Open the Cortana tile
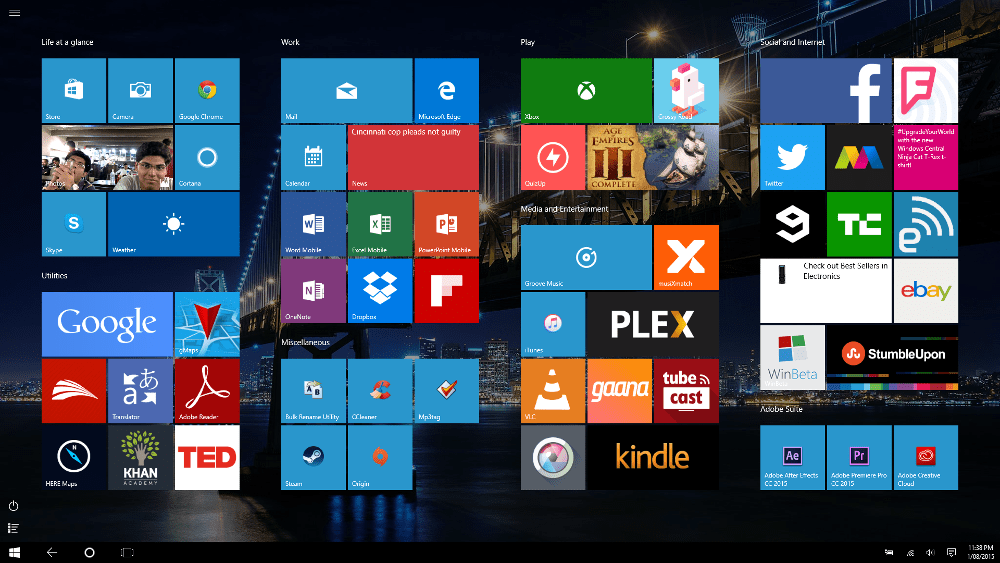Viewport: 1000px width, 563px height. click(207, 157)
